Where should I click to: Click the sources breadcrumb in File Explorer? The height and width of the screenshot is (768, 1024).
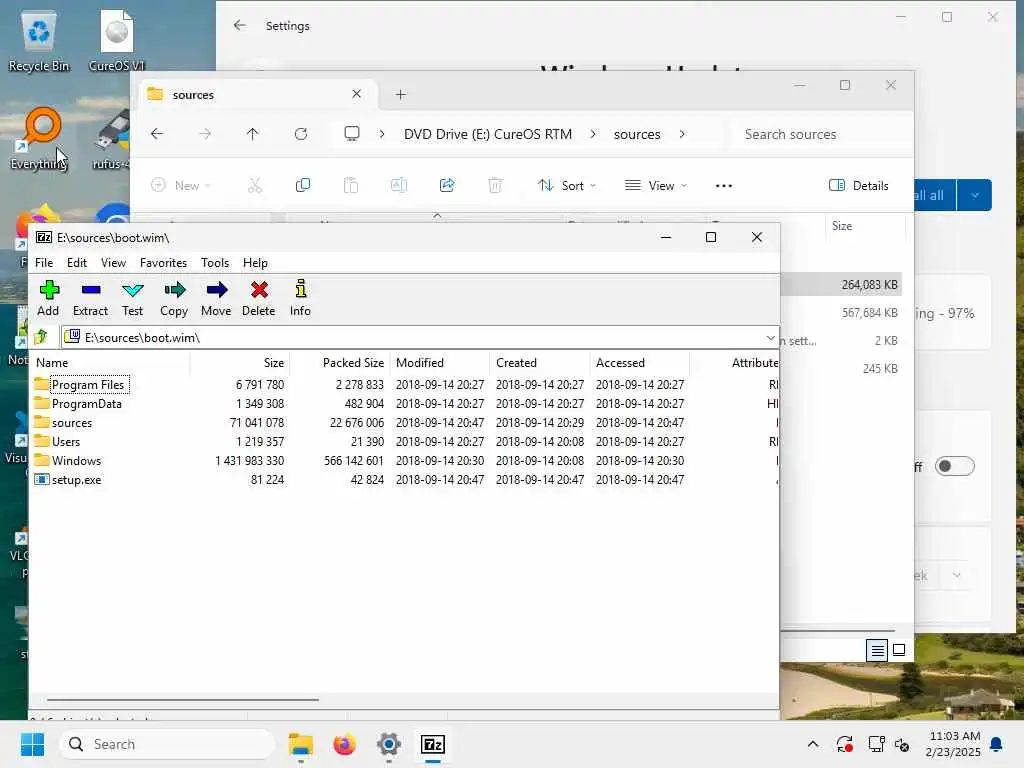point(637,134)
